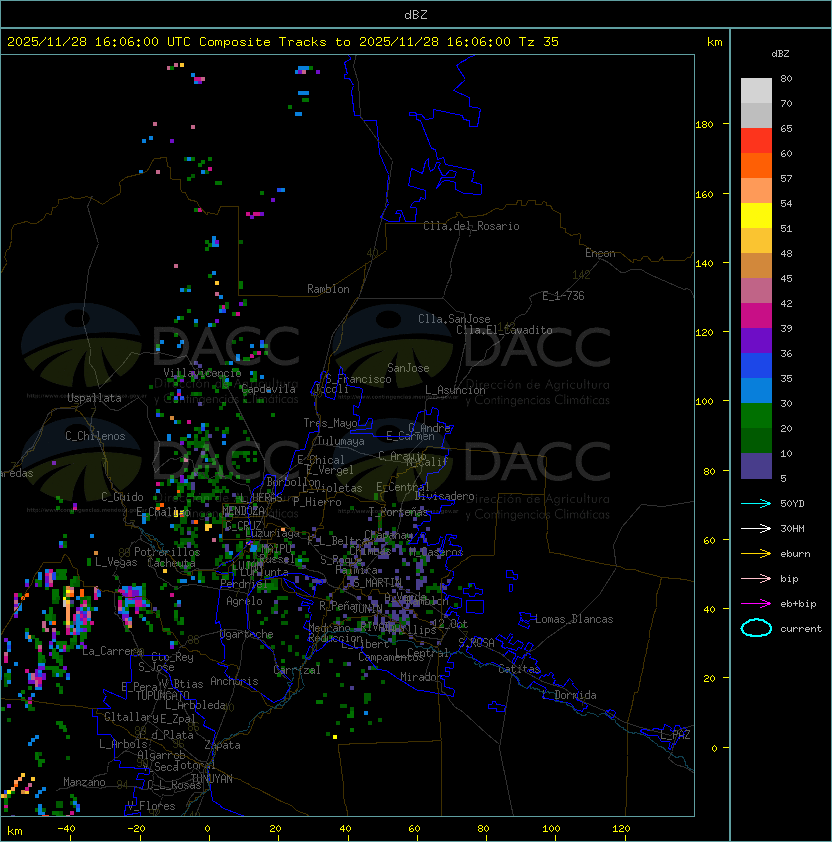Select the yellow 54 dBZ color swatch

[x=756, y=216]
